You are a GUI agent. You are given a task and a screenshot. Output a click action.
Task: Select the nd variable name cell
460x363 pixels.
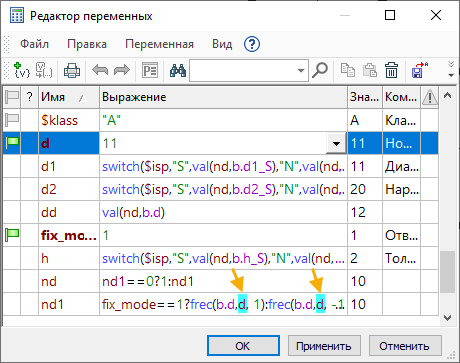(x=69, y=281)
